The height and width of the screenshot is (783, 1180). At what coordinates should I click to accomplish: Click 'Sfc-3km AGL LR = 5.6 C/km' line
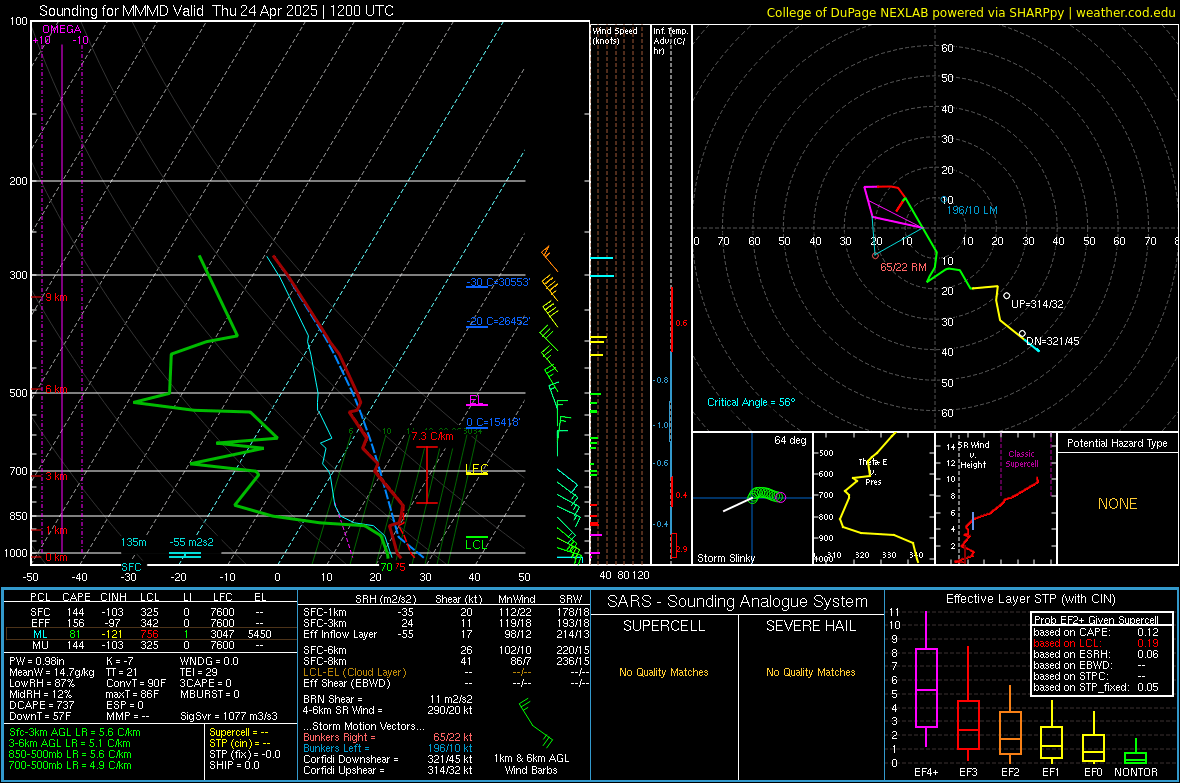(x=75, y=732)
